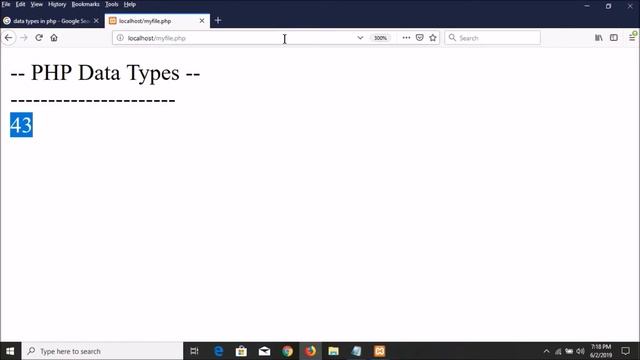Open the Tools menu
This screenshot has width=640, height=360.
[x=111, y=4]
